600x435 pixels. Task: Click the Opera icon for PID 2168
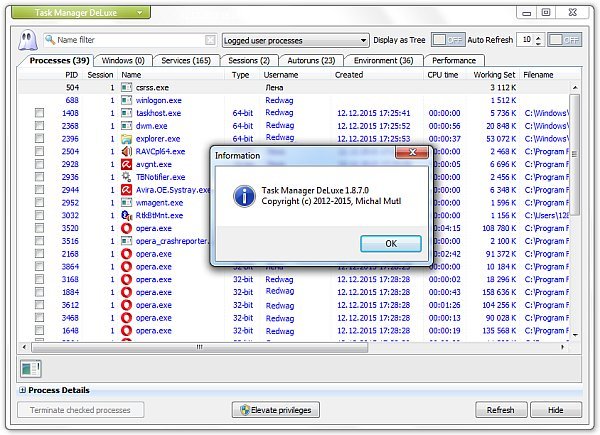tap(126, 254)
